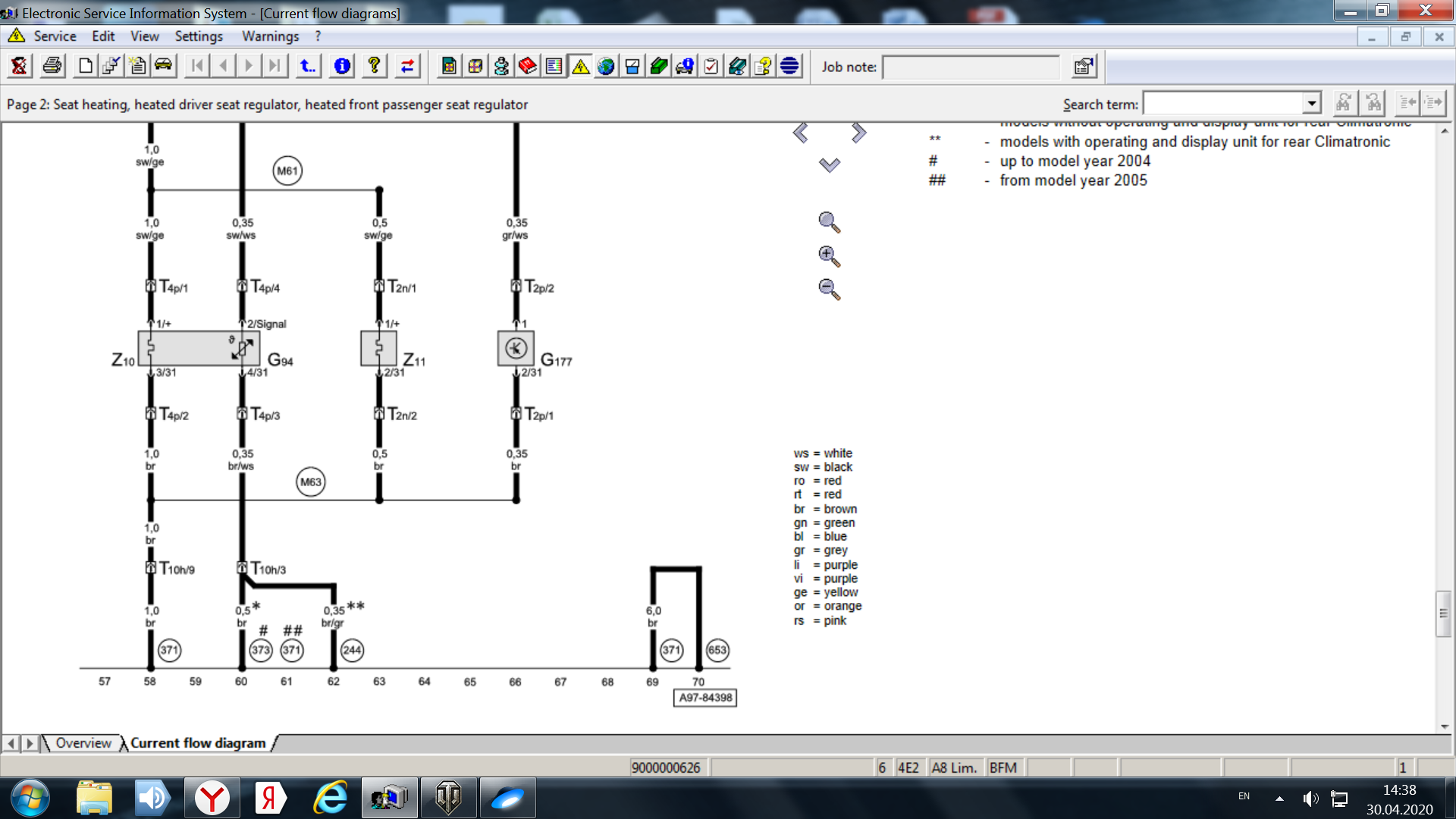Viewport: 1456px width, 819px height.
Task: Open the Settings menu
Action: click(x=199, y=36)
